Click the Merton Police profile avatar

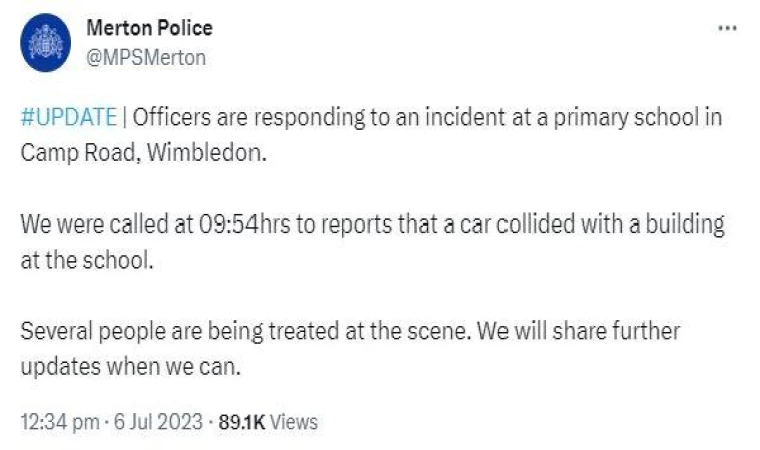point(46,42)
